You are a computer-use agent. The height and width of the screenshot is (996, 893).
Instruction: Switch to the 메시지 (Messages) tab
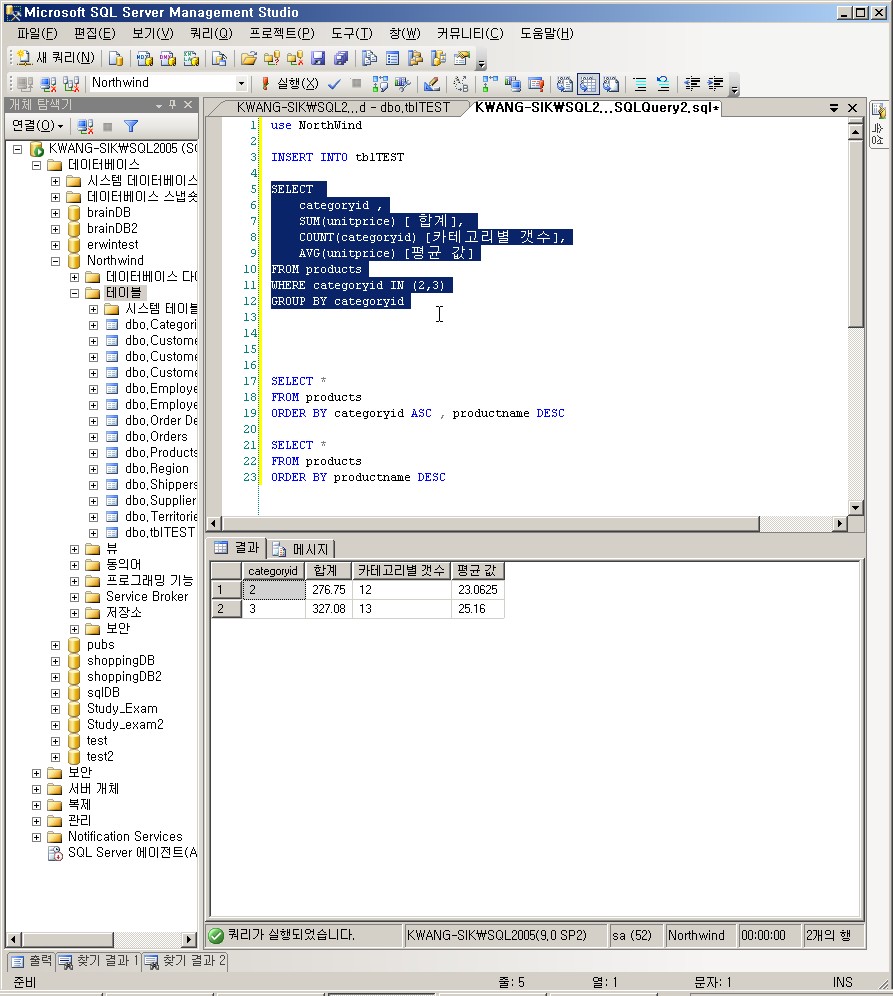(x=301, y=548)
